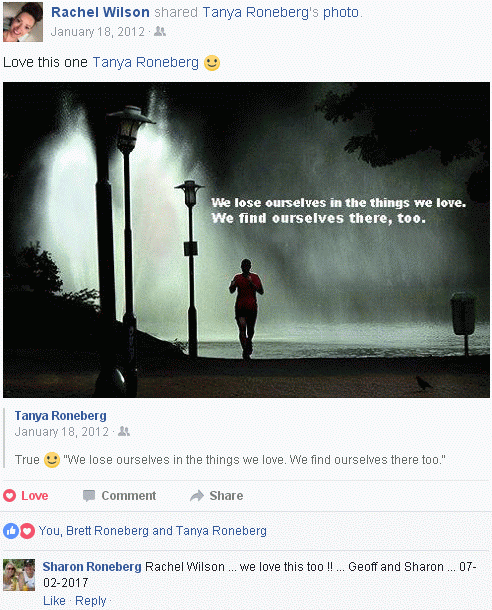Viewport: 492px width, 610px height.
Task: Open Tanya Roneberg original post author link
Action: coord(61,416)
